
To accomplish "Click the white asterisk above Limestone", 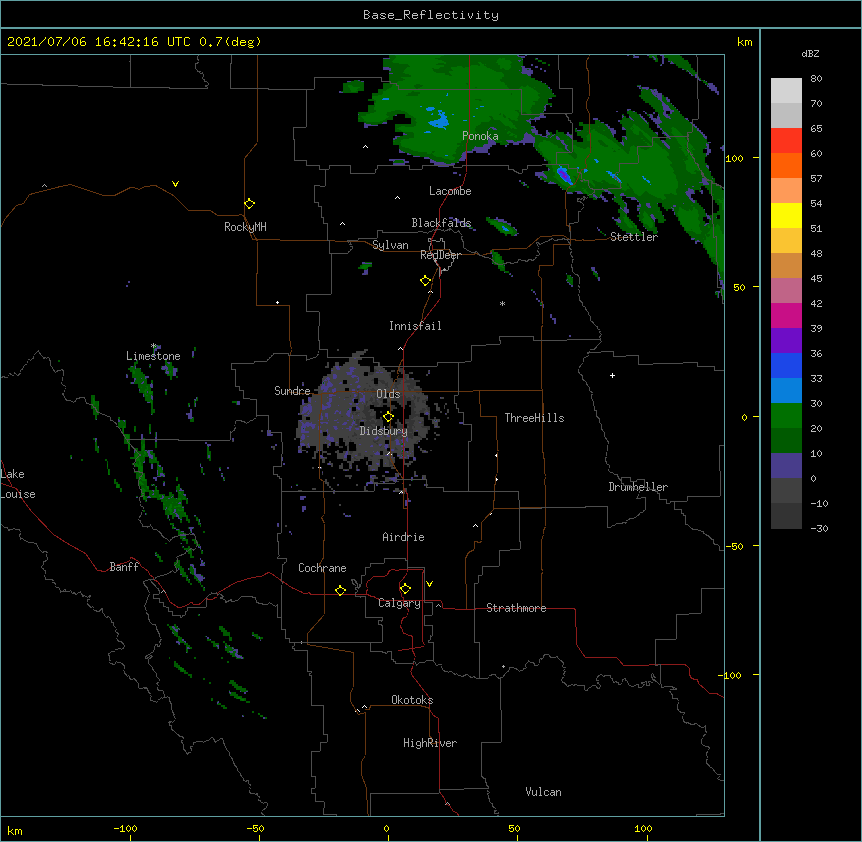I will pyautogui.click(x=154, y=346).
